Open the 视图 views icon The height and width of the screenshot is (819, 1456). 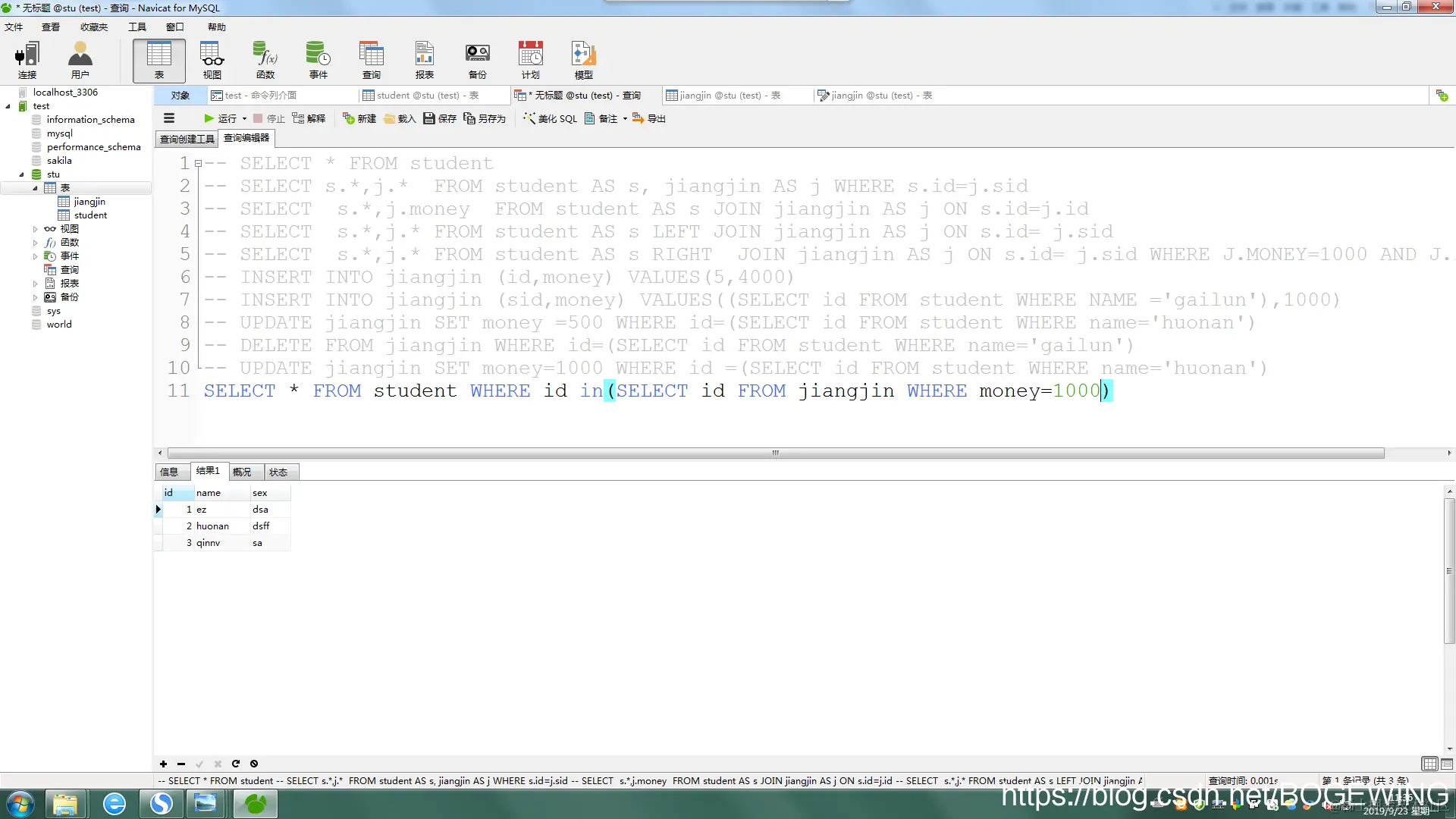212,60
